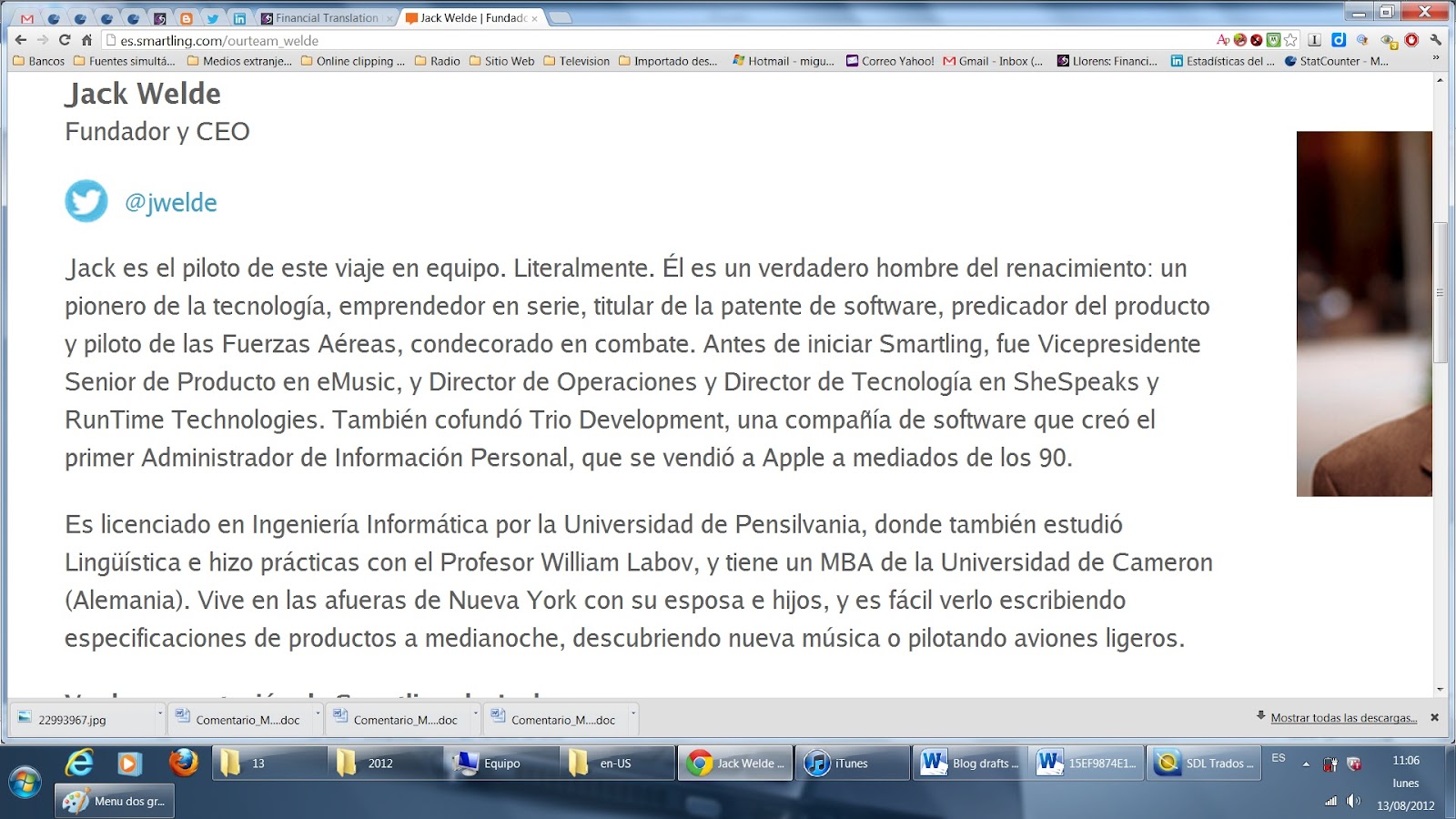The height and width of the screenshot is (819, 1456).
Task: Open the Online clipping bookmarks folder
Action: 352,61
